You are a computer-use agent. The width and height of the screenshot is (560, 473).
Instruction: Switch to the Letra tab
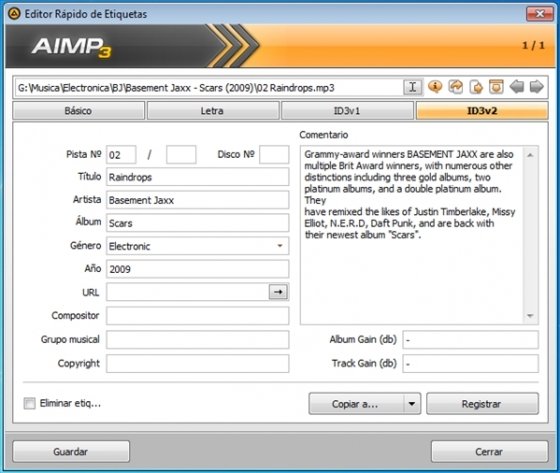212,111
